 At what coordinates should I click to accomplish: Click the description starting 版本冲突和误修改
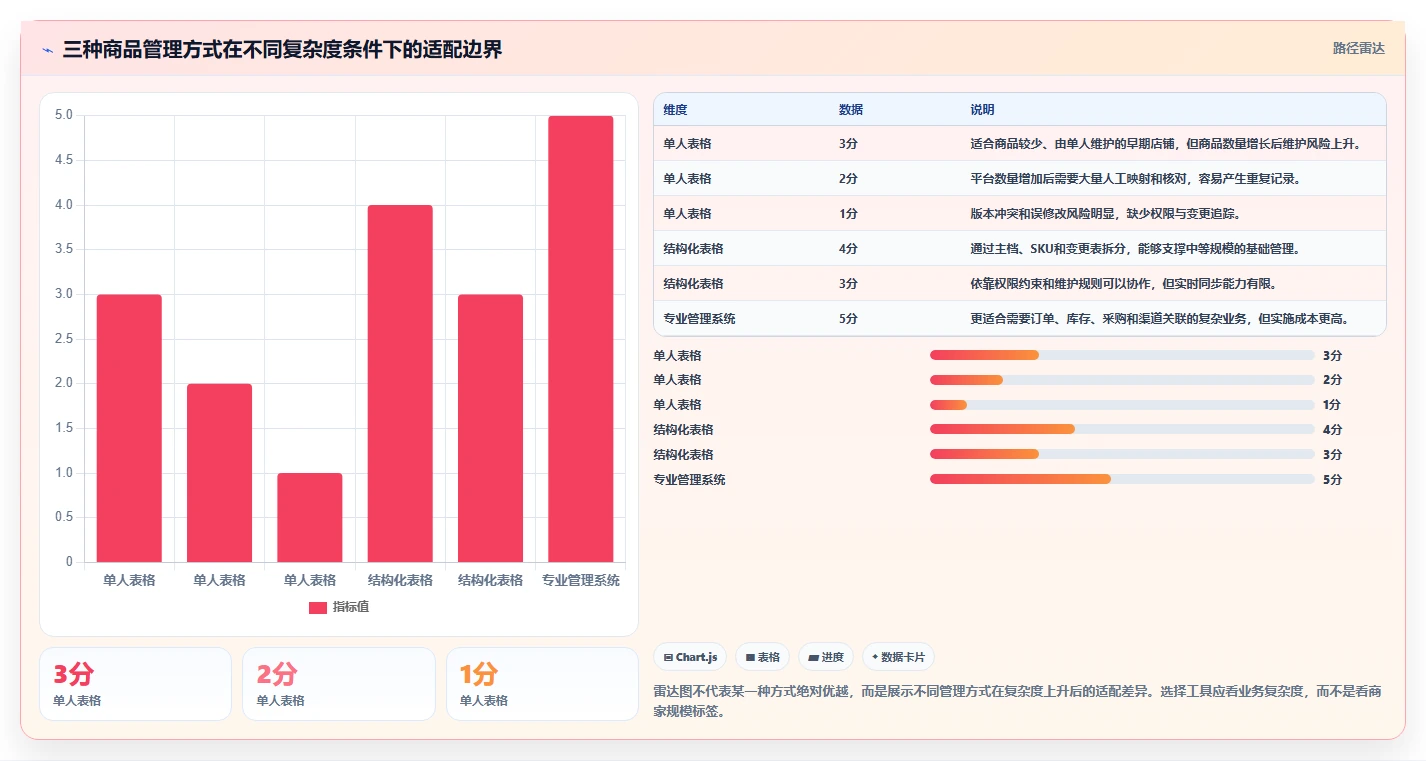(1105, 214)
